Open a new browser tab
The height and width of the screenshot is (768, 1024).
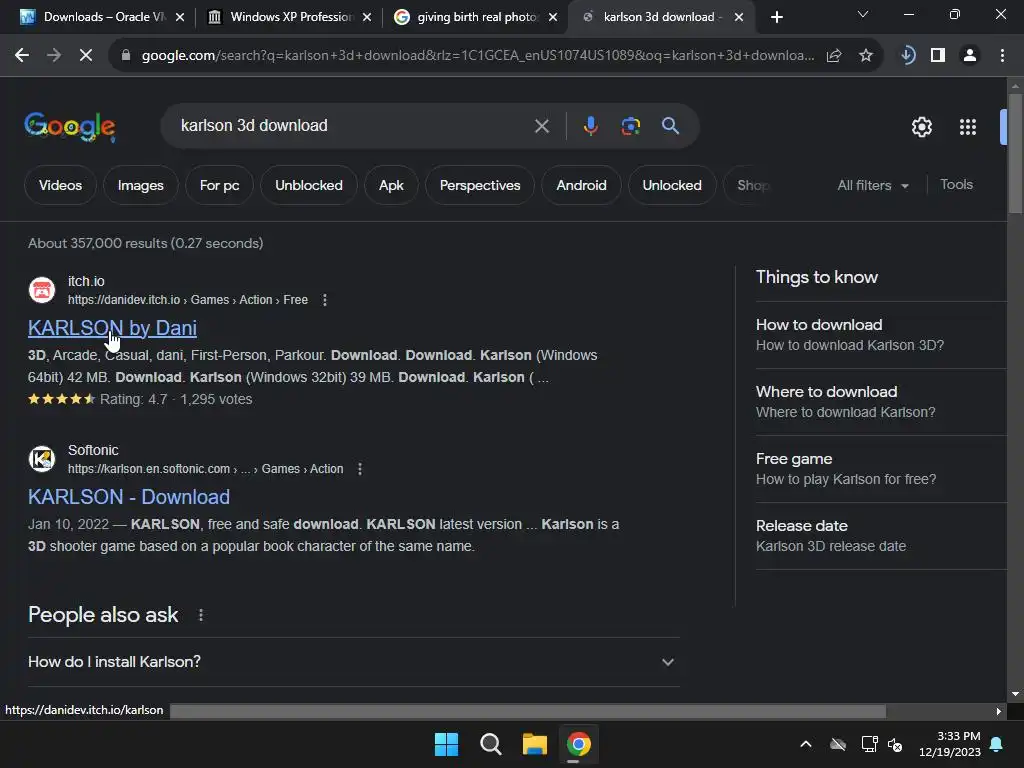[776, 17]
